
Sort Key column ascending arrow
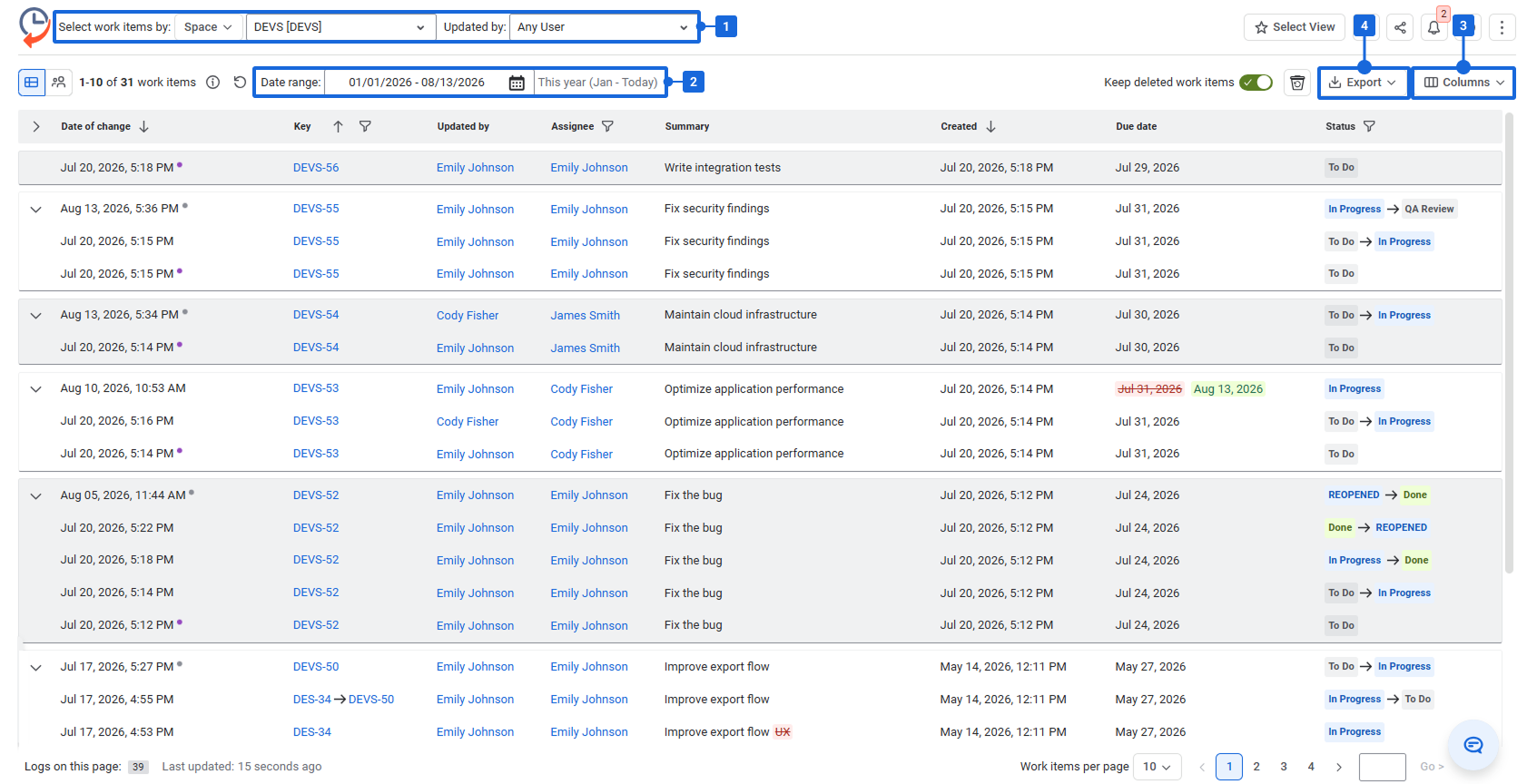click(338, 127)
